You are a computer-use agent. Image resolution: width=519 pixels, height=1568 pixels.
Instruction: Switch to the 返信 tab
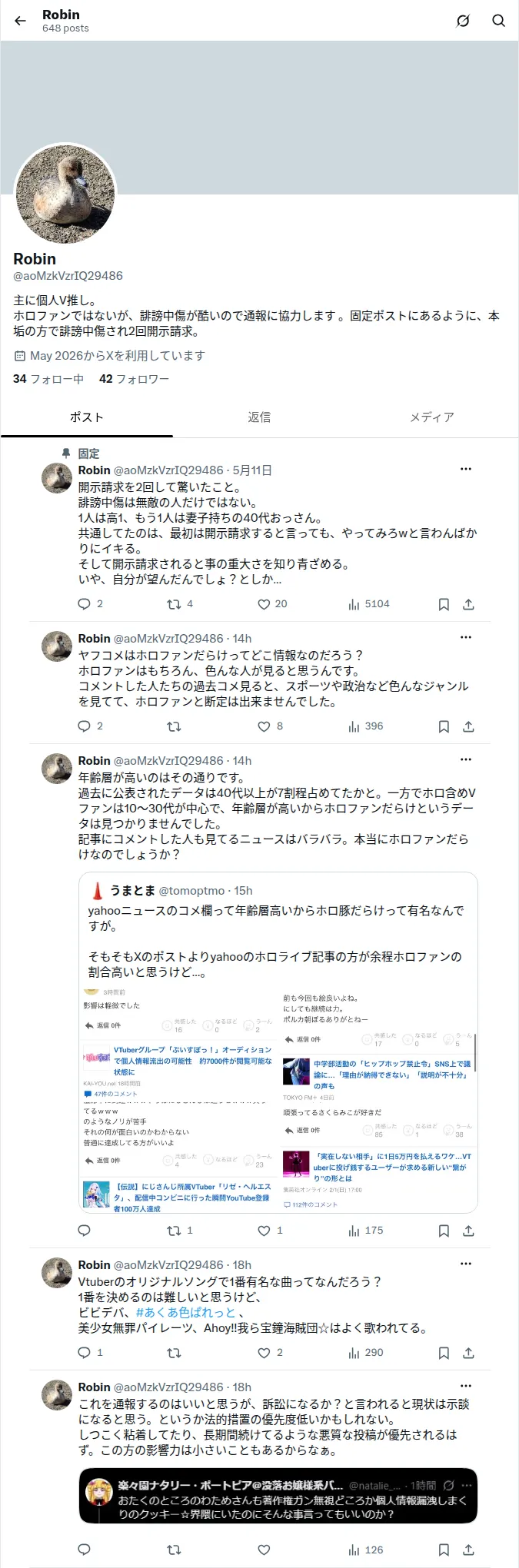(259, 417)
